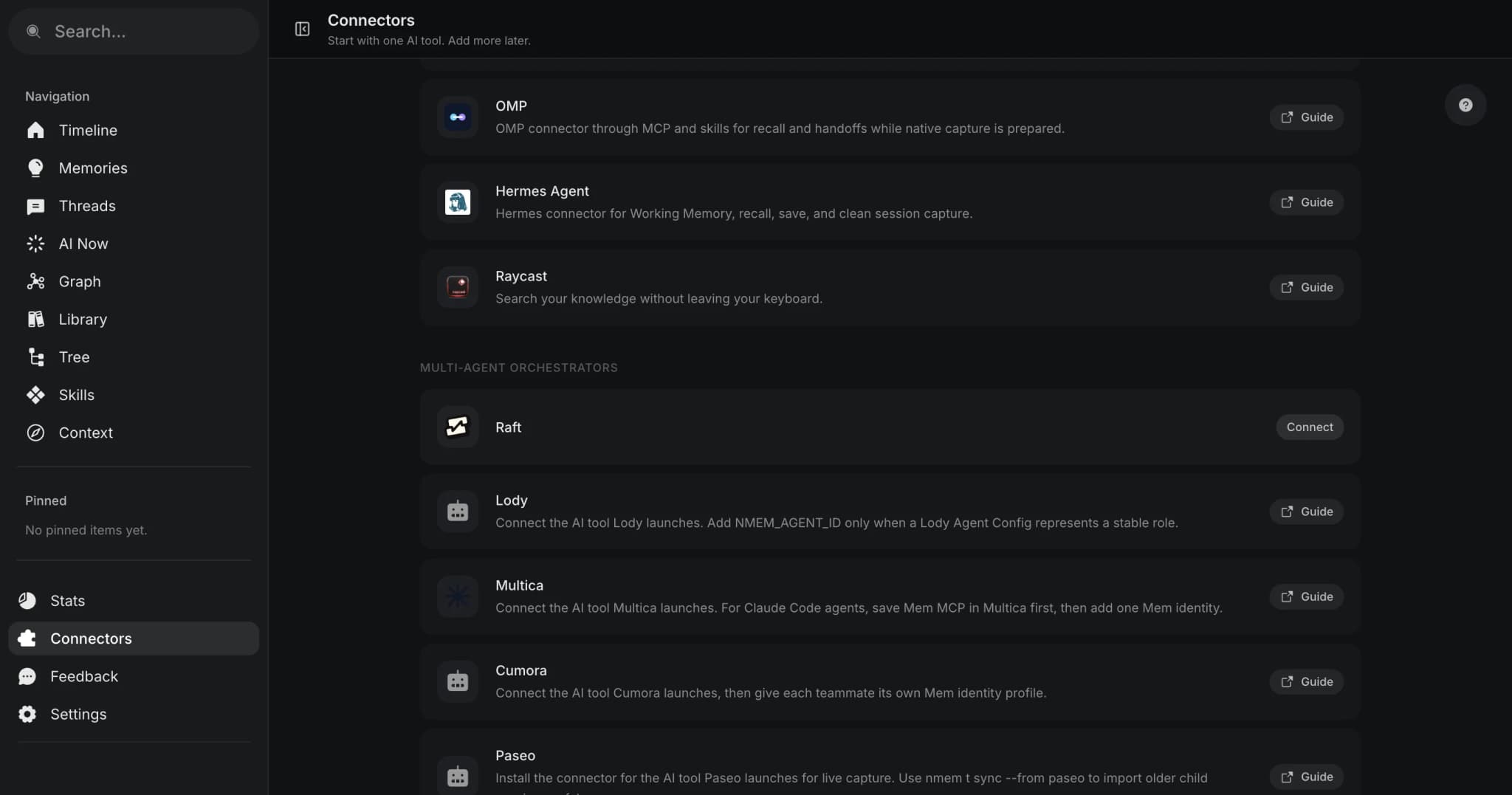Click the AI Now sparkle icon
This screenshot has height=795, width=1512.
click(35, 244)
